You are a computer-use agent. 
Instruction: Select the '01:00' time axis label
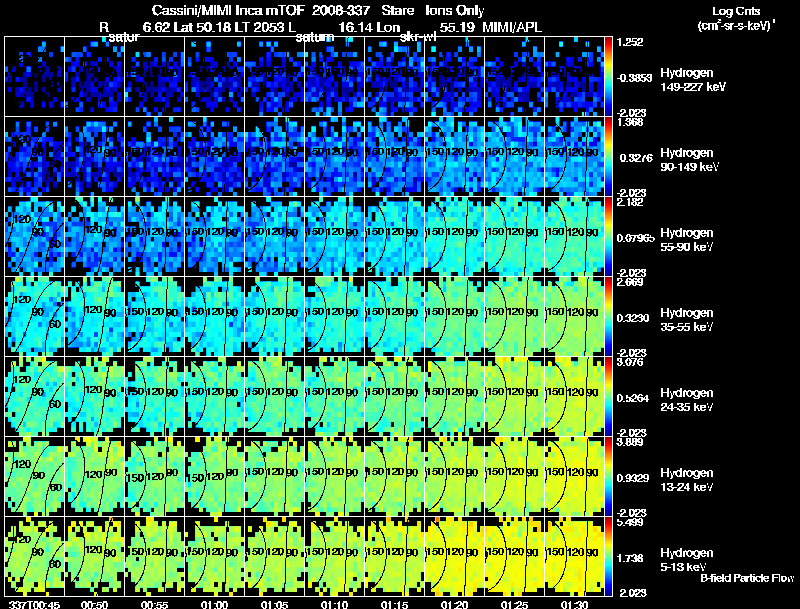[x=214, y=605]
